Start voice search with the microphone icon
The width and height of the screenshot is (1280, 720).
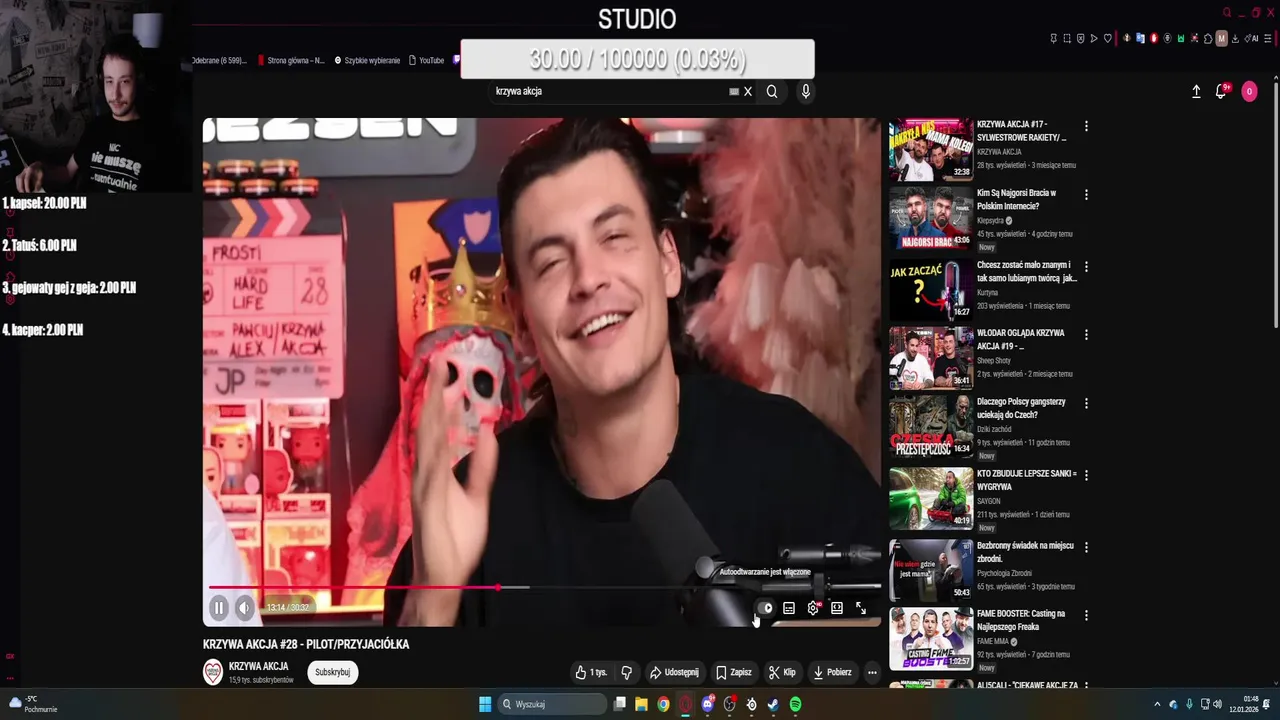click(x=806, y=91)
